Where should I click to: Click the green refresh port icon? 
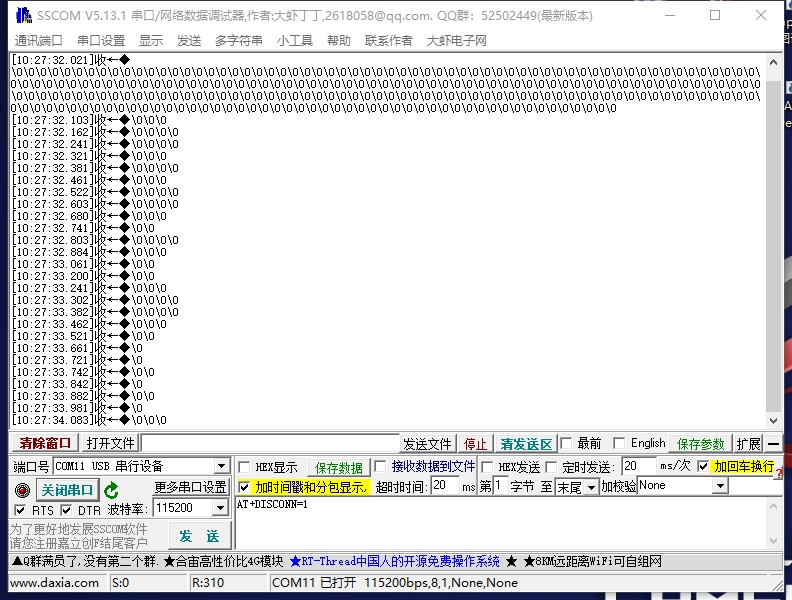(x=112, y=490)
